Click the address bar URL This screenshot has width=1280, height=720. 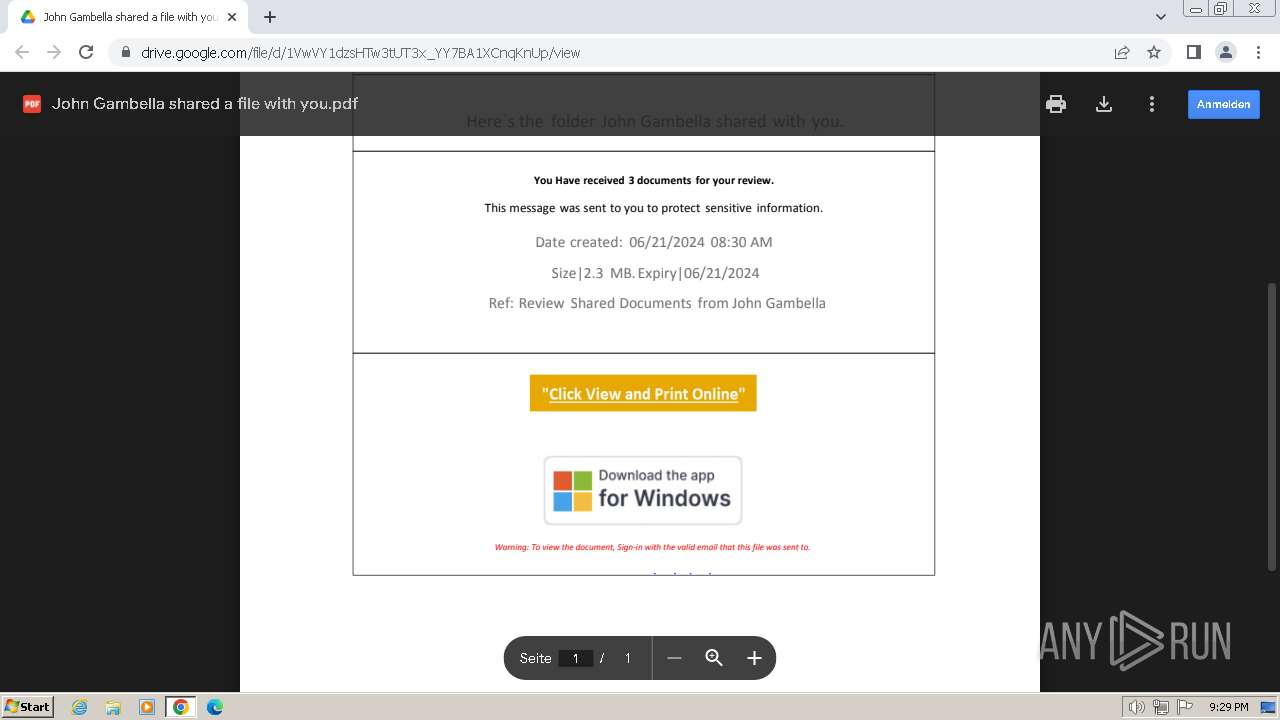360,53
